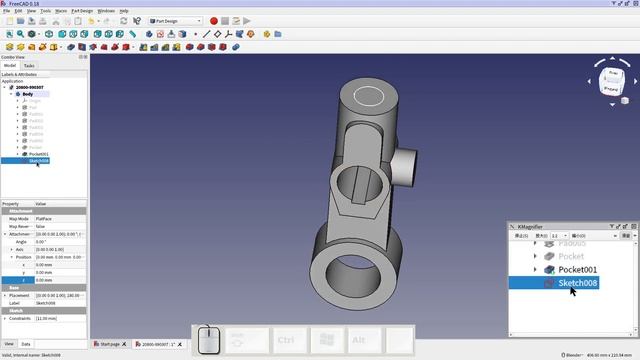Open the Part Design menu
640x360 pixels.
click(x=82, y=11)
